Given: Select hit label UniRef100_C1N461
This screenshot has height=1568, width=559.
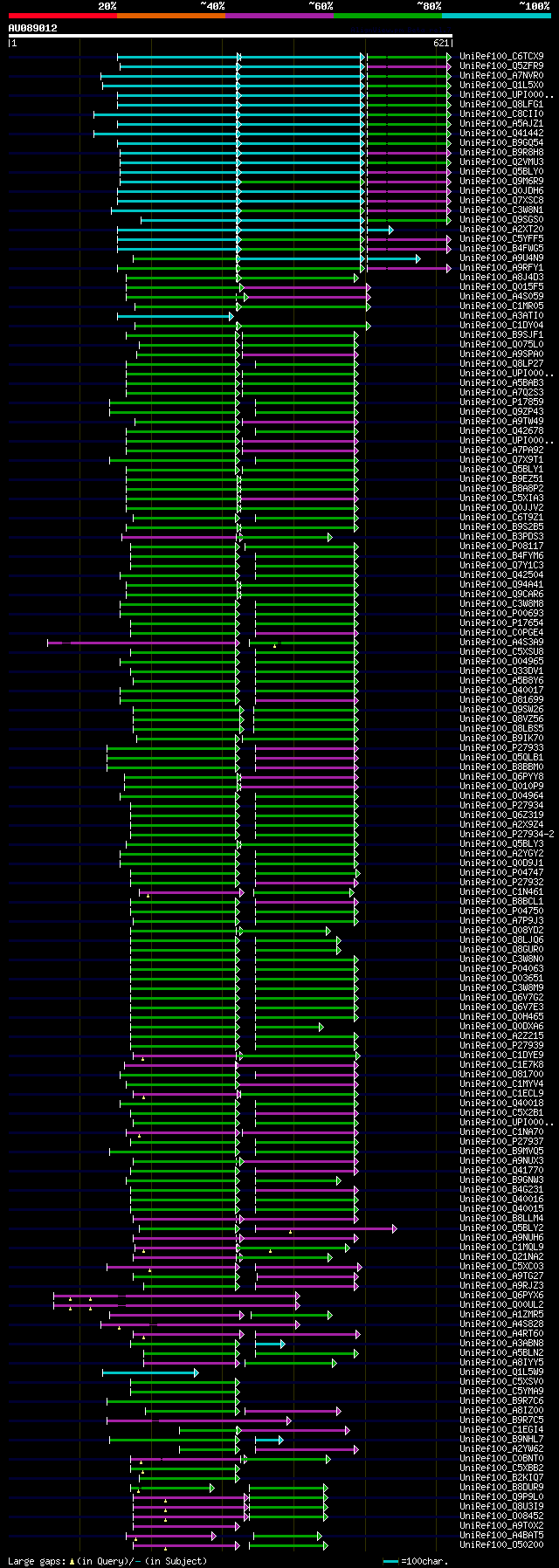Looking at the screenshot, I should click(501, 892).
